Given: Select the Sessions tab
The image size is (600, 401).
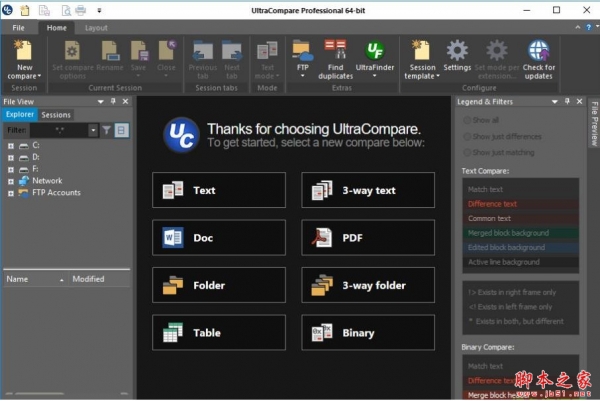Looking at the screenshot, I should click(x=56, y=115).
